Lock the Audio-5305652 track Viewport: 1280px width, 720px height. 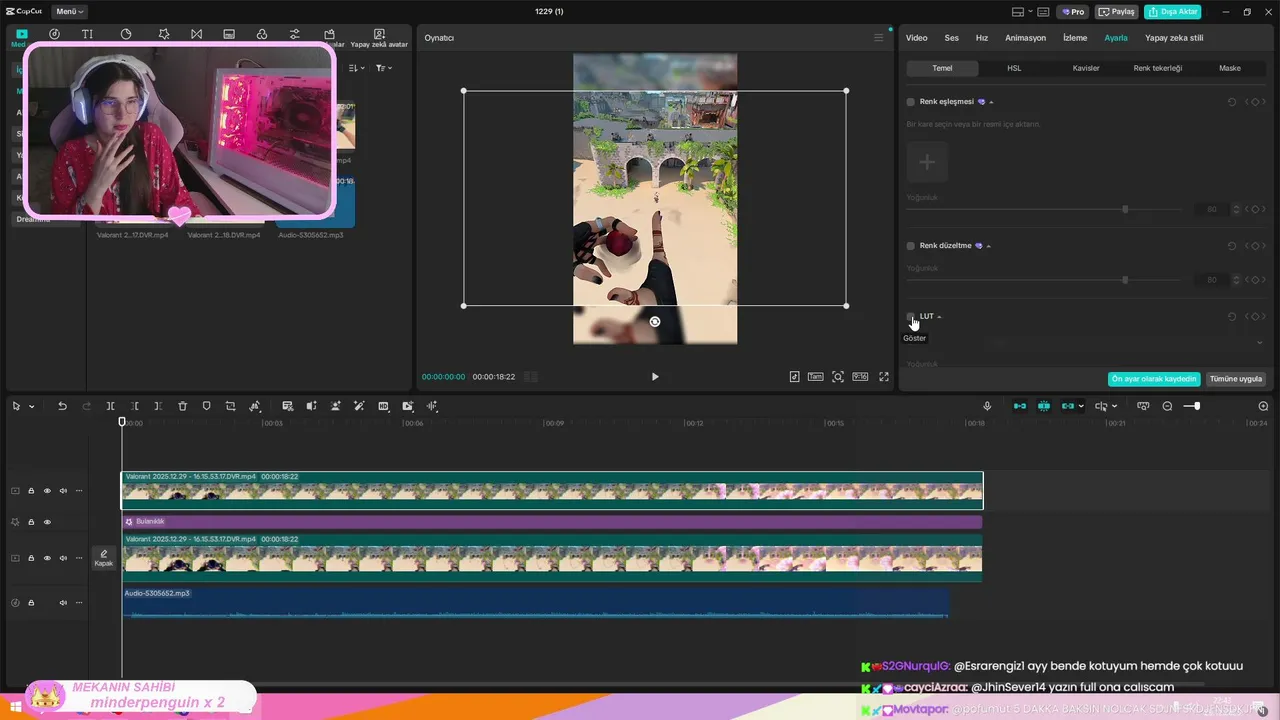coord(31,603)
